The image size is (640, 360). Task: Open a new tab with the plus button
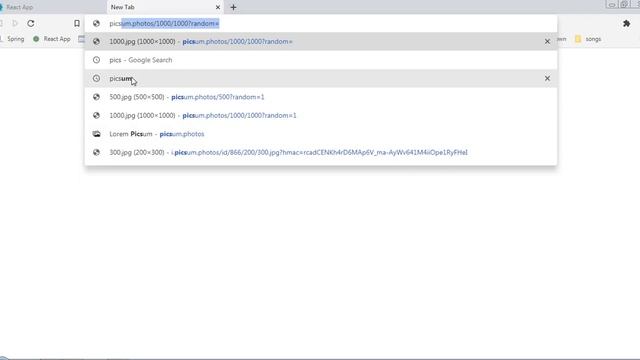(233, 7)
